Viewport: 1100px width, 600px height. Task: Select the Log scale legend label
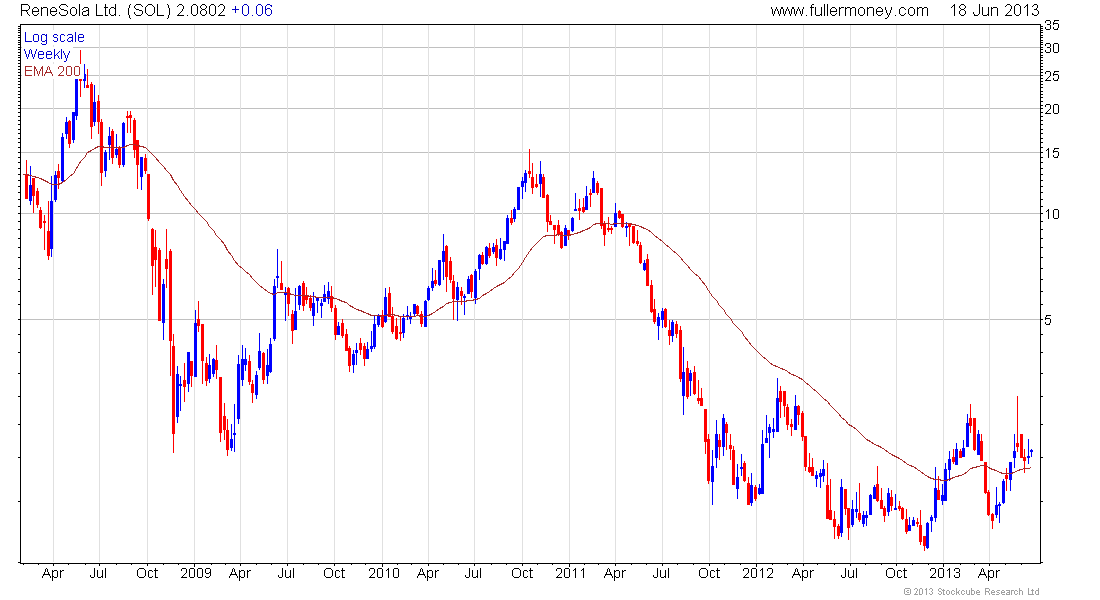pos(54,37)
